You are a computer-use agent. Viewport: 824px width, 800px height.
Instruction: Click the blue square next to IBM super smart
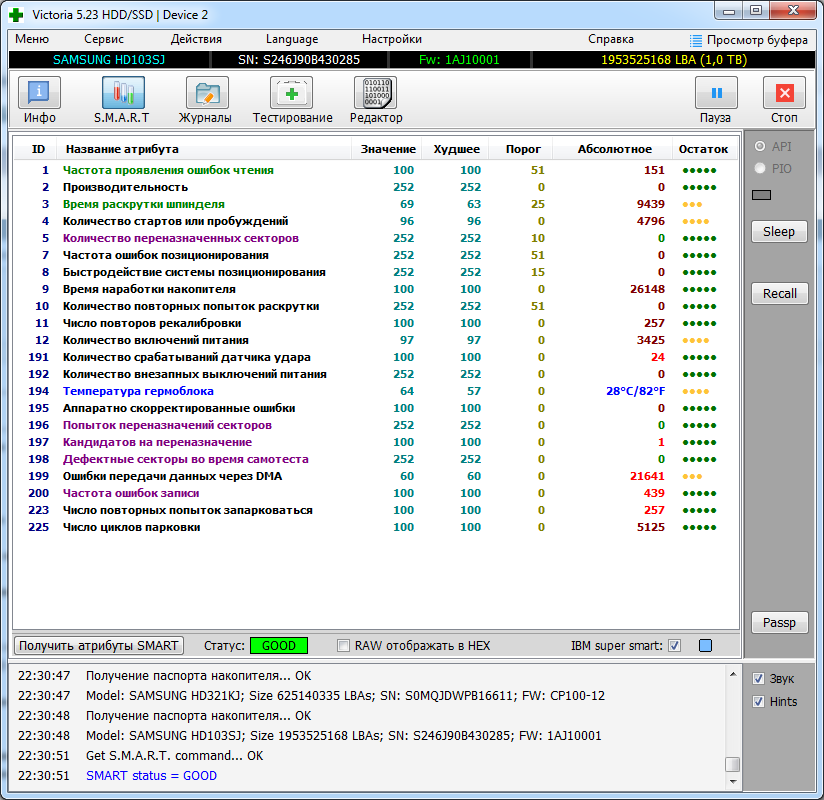[705, 645]
